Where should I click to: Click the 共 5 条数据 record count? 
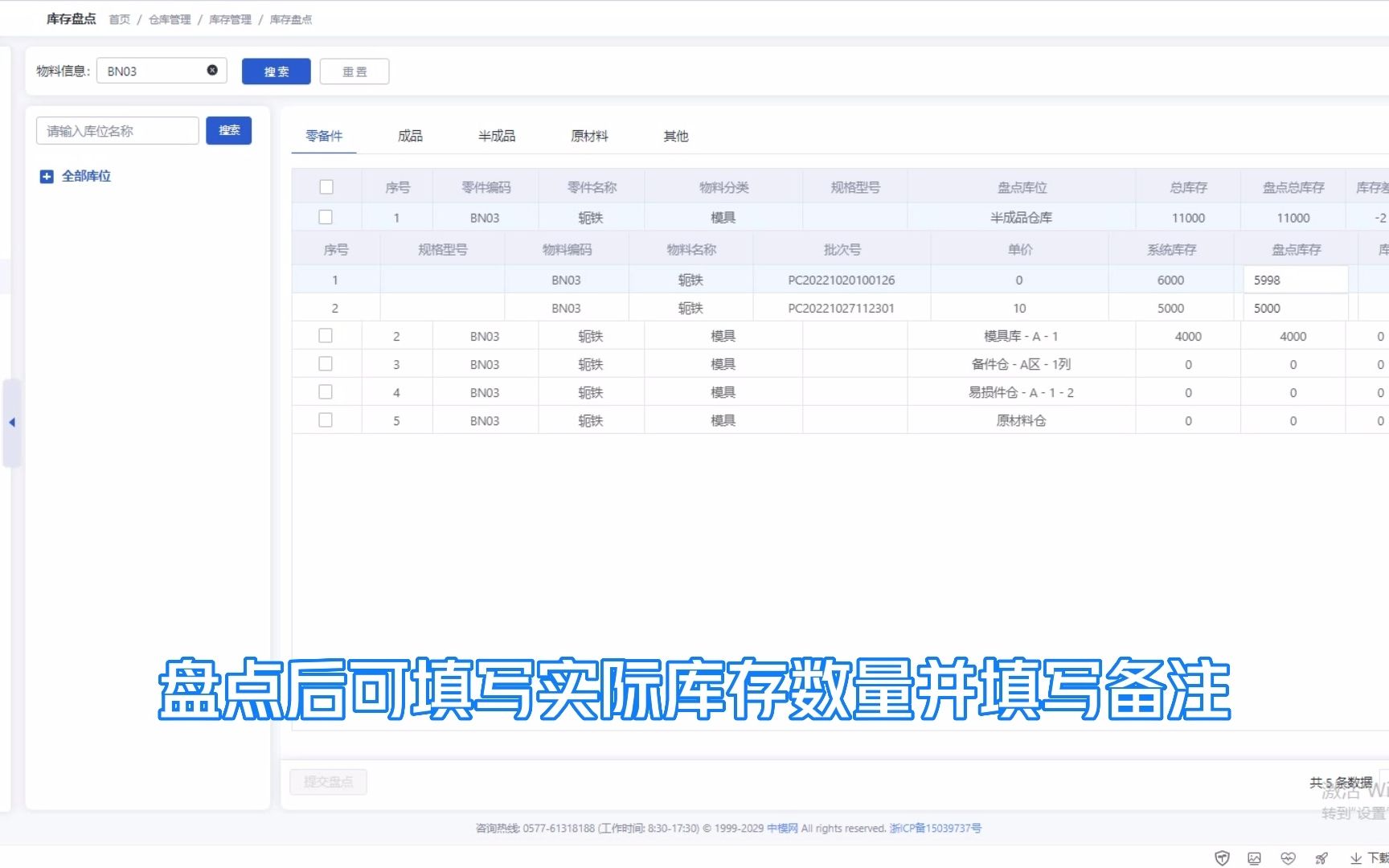point(1341,782)
